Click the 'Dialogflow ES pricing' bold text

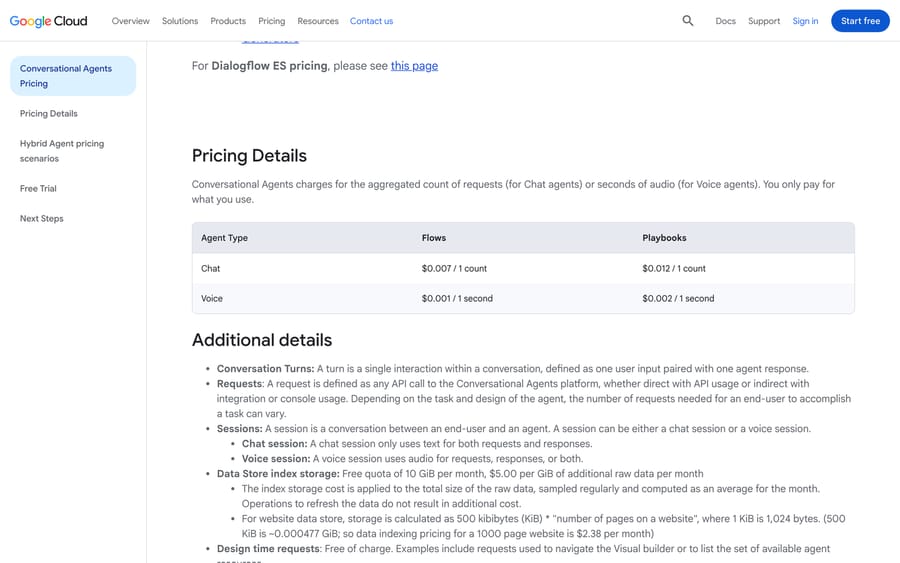pyautogui.click(x=269, y=66)
